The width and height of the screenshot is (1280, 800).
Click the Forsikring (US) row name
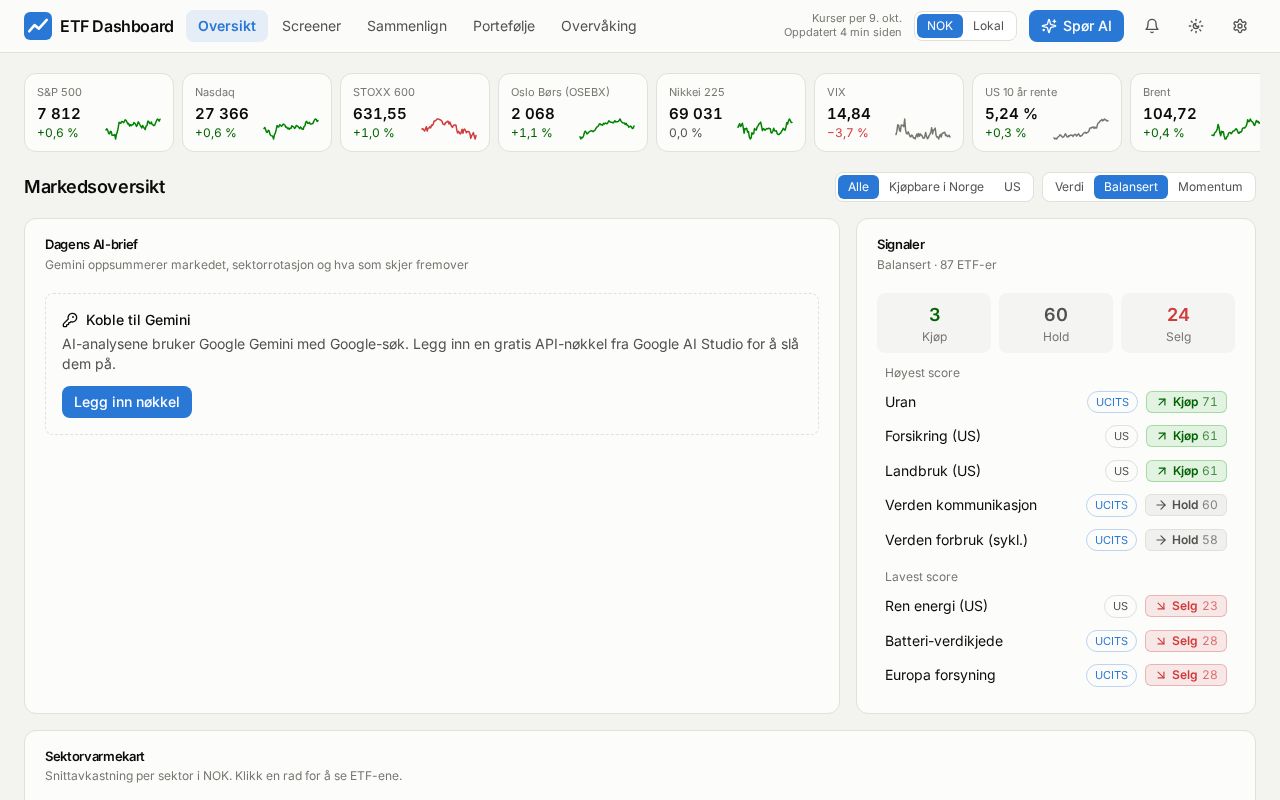[x=933, y=436]
